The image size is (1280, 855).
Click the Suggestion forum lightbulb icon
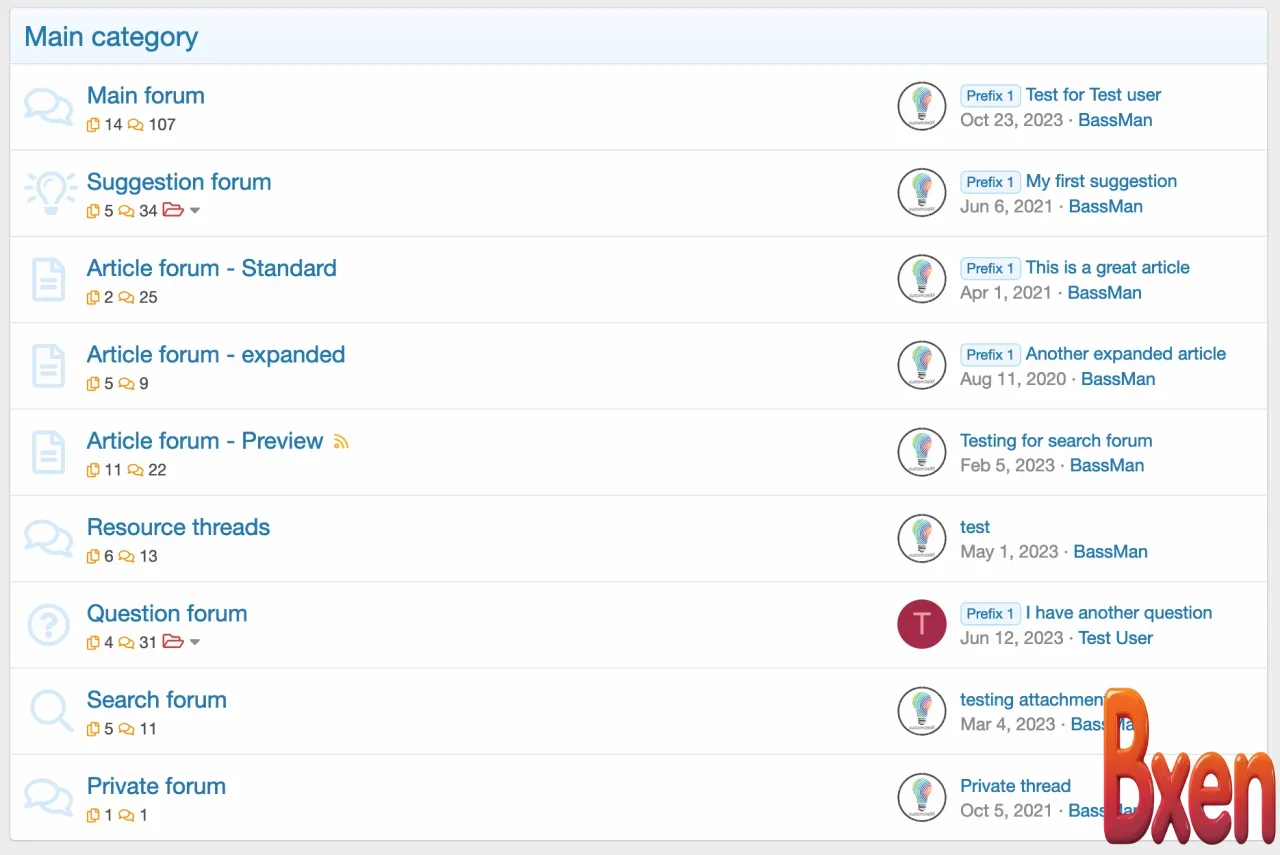click(49, 192)
